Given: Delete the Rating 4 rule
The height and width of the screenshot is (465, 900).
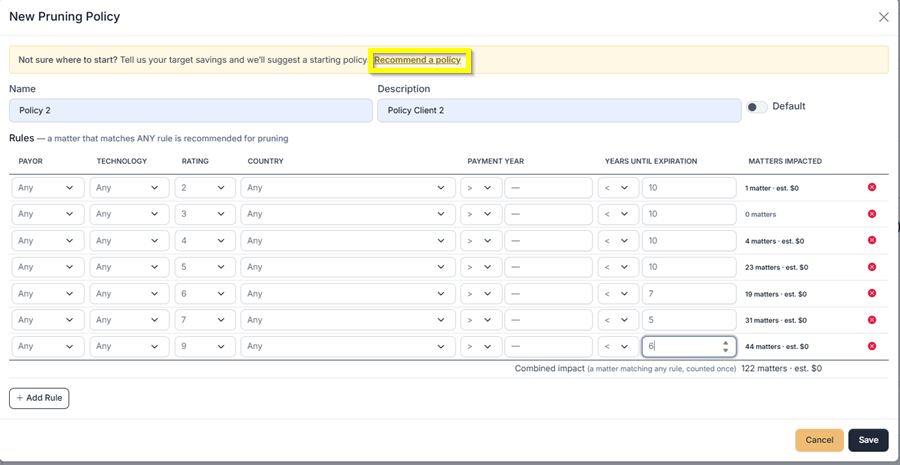Looking at the screenshot, I should pyautogui.click(x=872, y=240).
